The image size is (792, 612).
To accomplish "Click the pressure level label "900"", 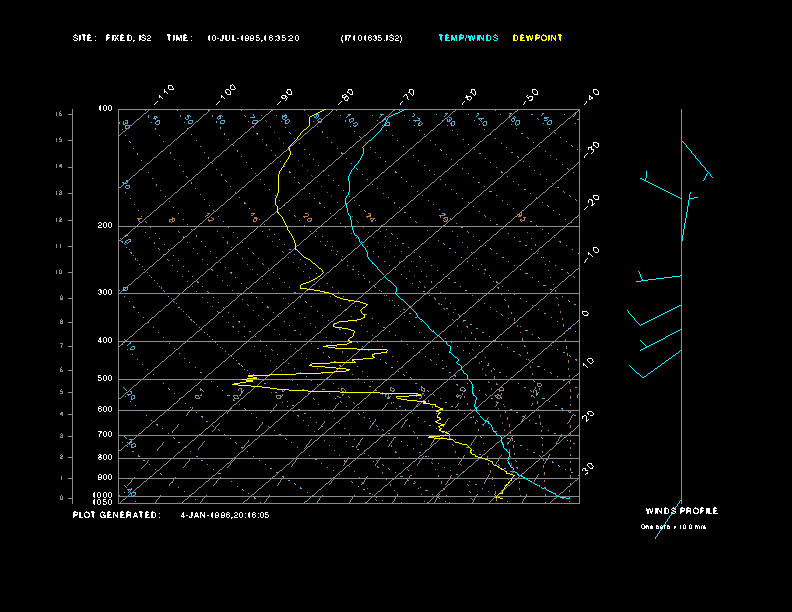I will pyautogui.click(x=105, y=477).
